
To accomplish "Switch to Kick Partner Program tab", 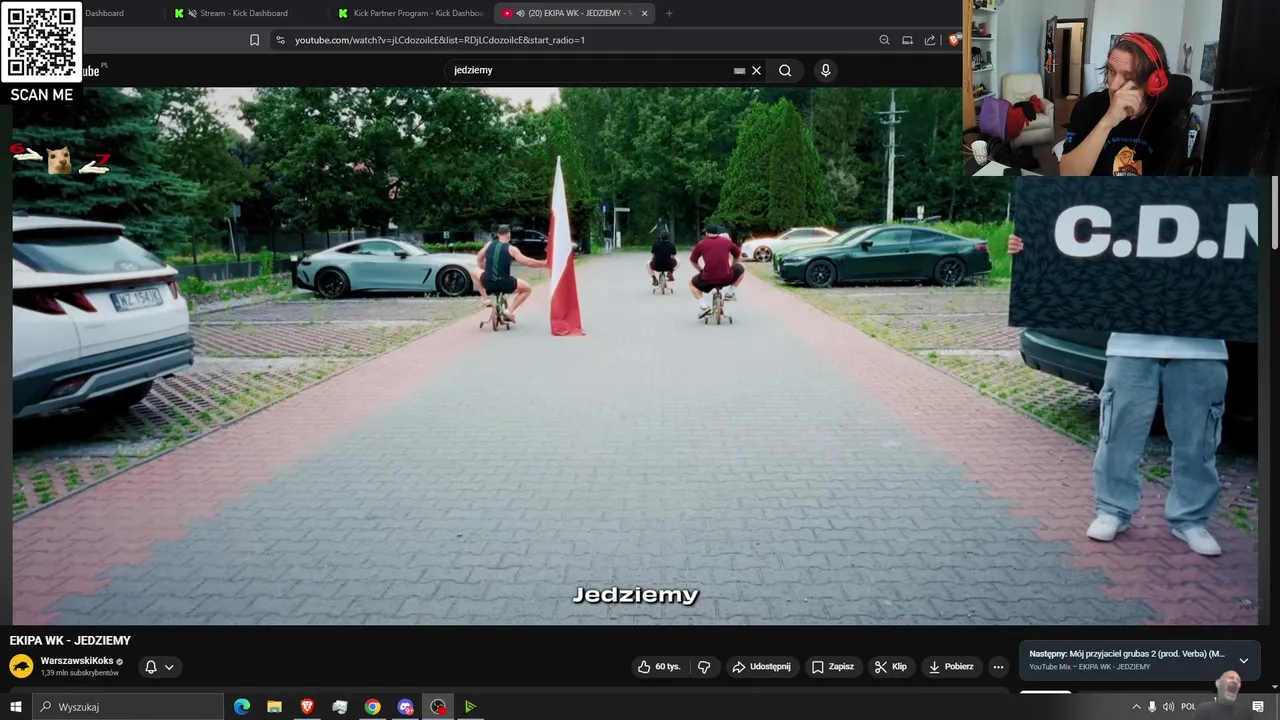I will click(x=411, y=13).
